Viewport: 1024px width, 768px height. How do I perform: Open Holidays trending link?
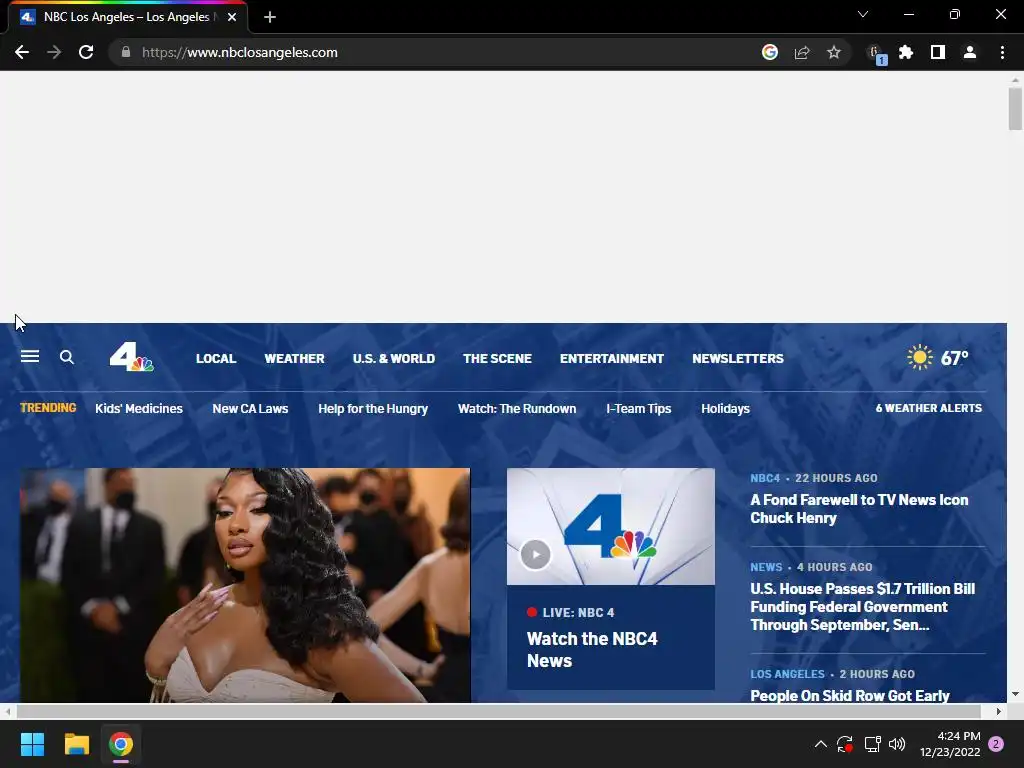(726, 409)
